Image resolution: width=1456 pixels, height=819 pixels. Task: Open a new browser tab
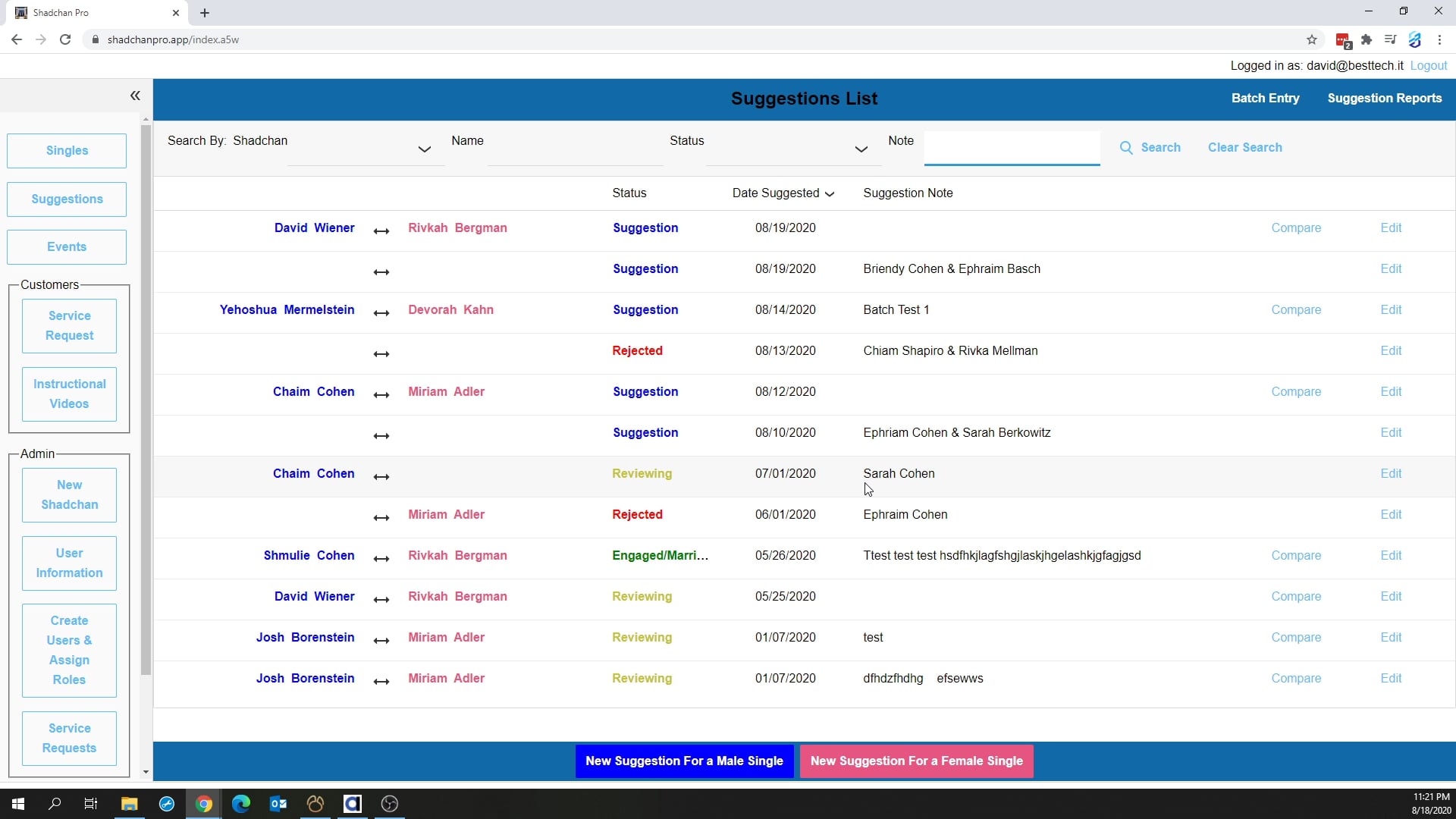click(205, 13)
